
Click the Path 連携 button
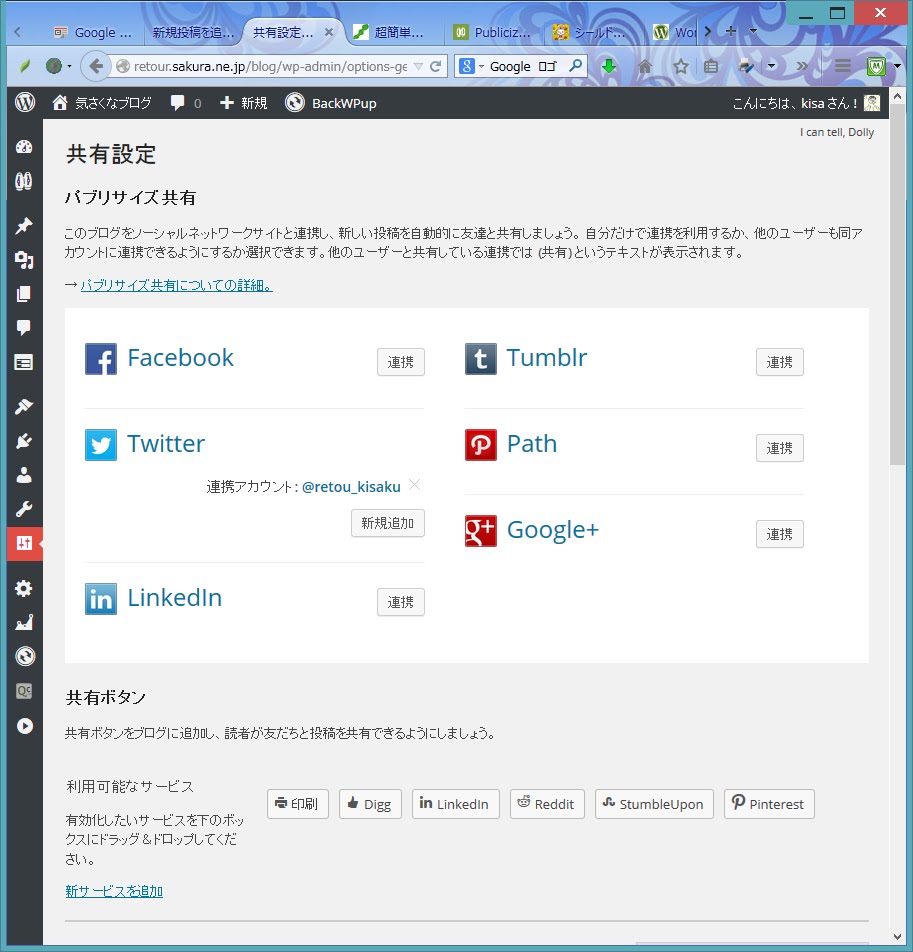(x=779, y=448)
